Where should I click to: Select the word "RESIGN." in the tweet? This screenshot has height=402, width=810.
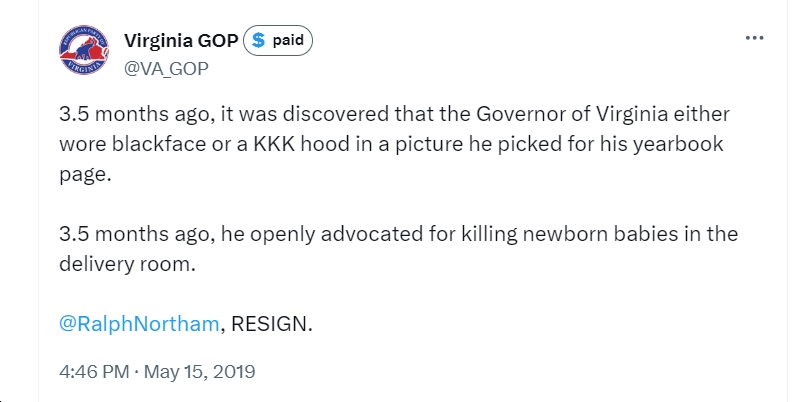pyautogui.click(x=272, y=324)
